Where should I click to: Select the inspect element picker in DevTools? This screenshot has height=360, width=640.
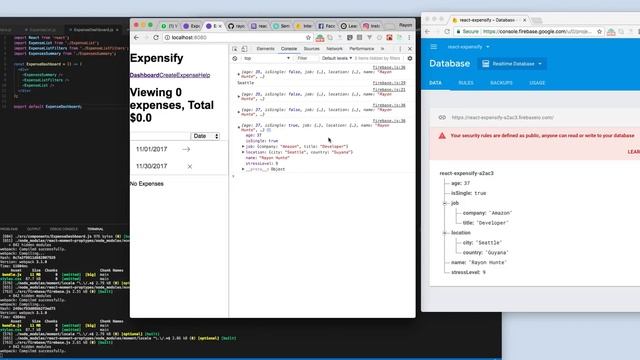click(235, 49)
